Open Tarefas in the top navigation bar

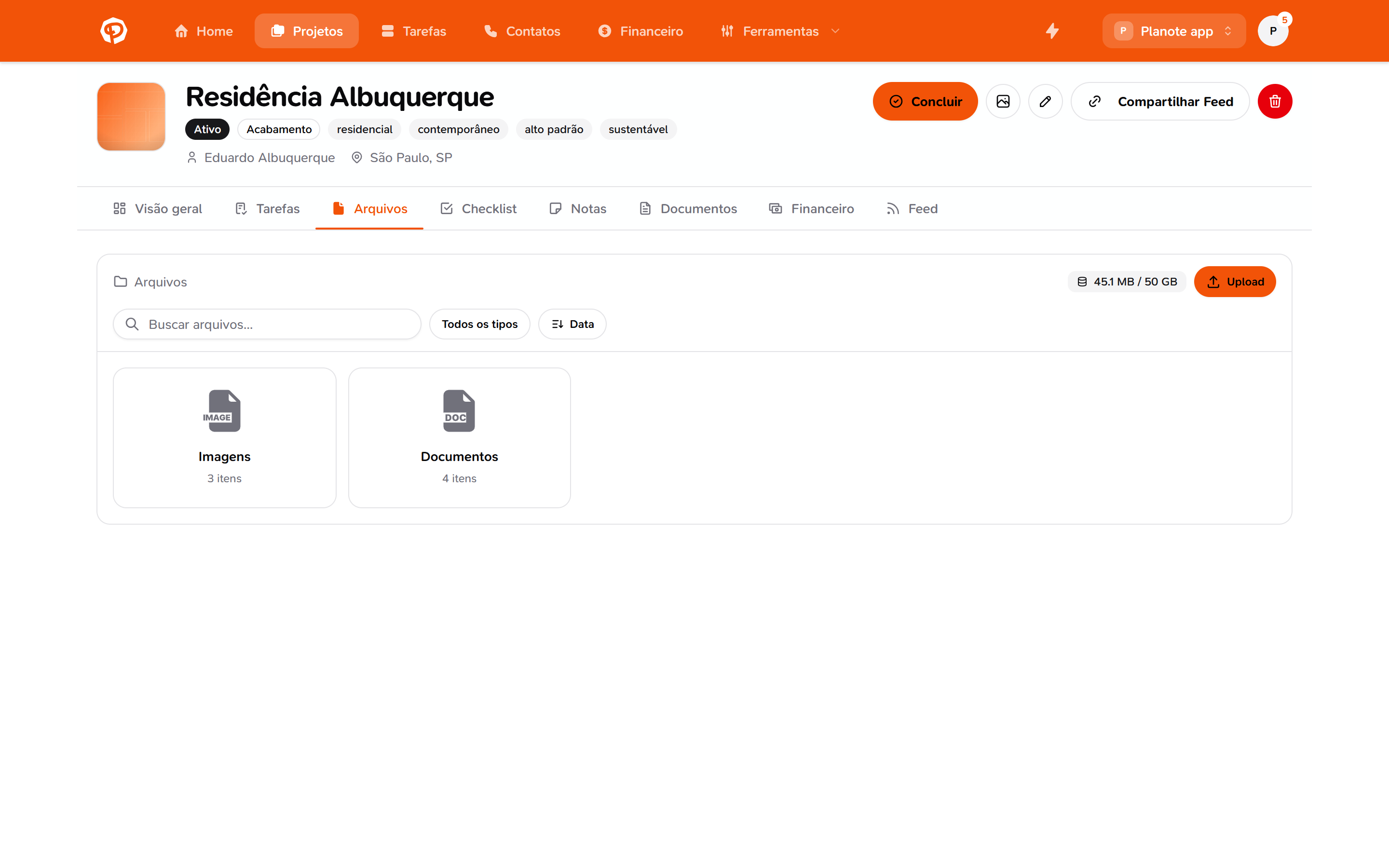[x=413, y=31]
